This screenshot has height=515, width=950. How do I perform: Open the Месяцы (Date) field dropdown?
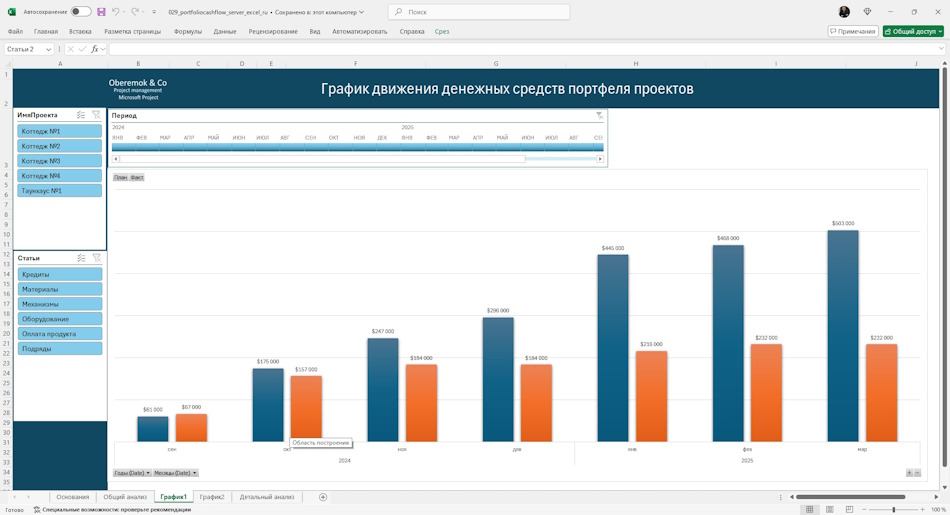(x=175, y=473)
